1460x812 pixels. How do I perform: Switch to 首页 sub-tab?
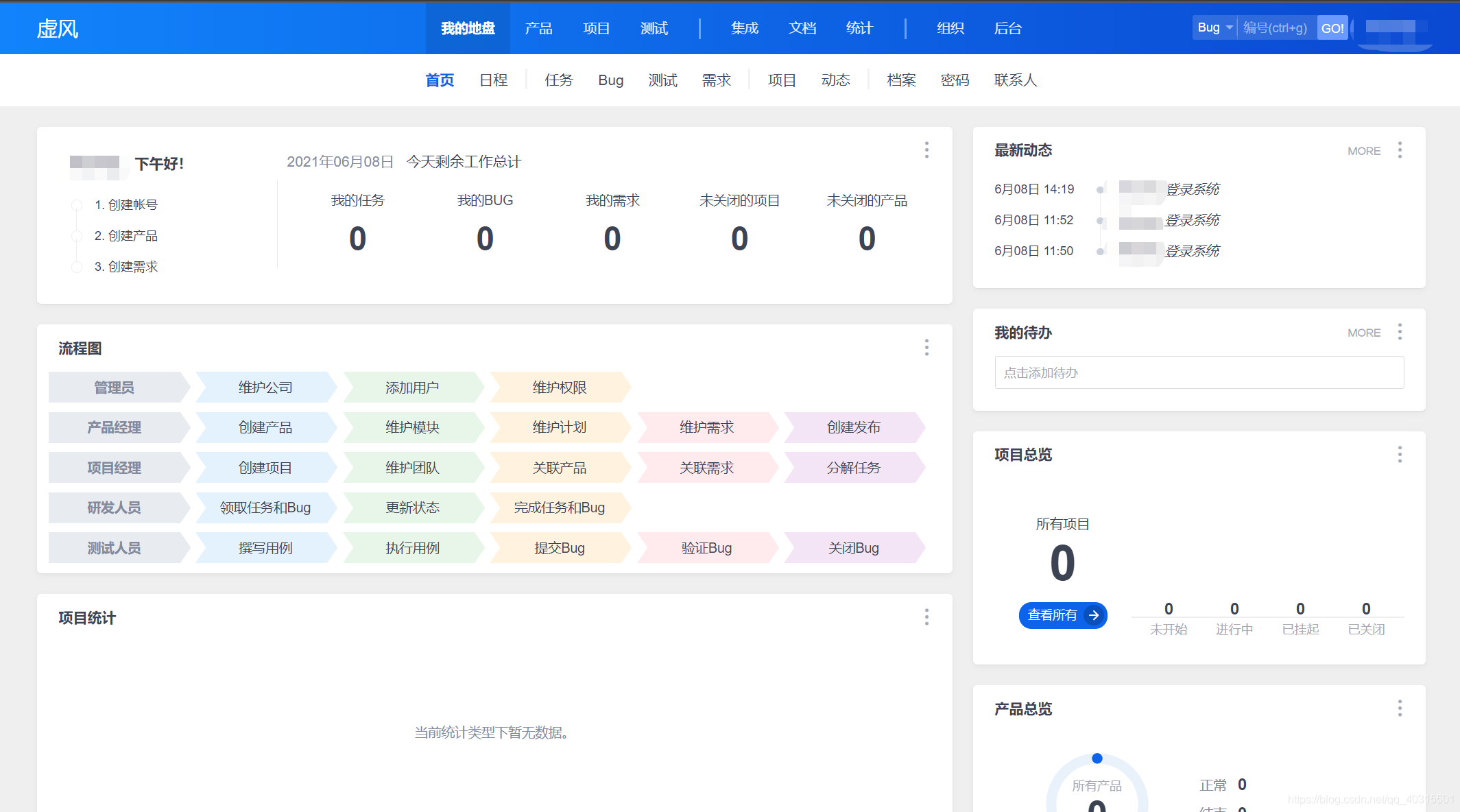pyautogui.click(x=440, y=80)
